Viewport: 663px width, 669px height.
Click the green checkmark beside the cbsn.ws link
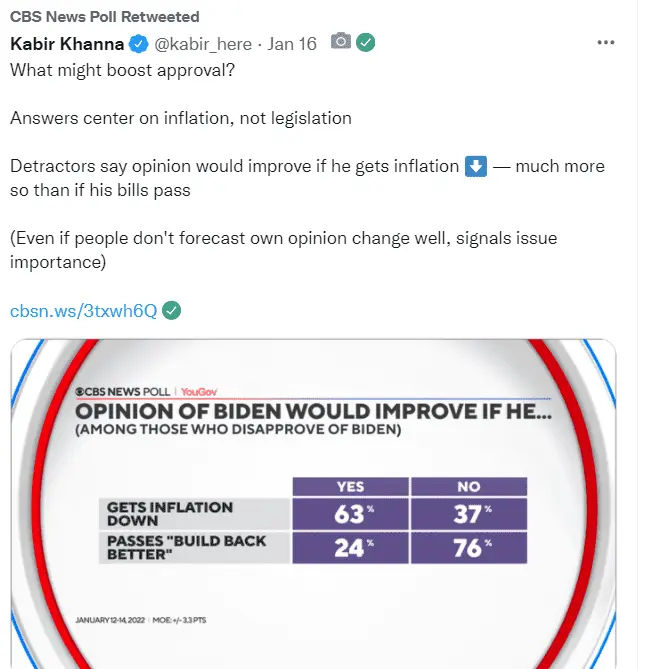coord(172,311)
